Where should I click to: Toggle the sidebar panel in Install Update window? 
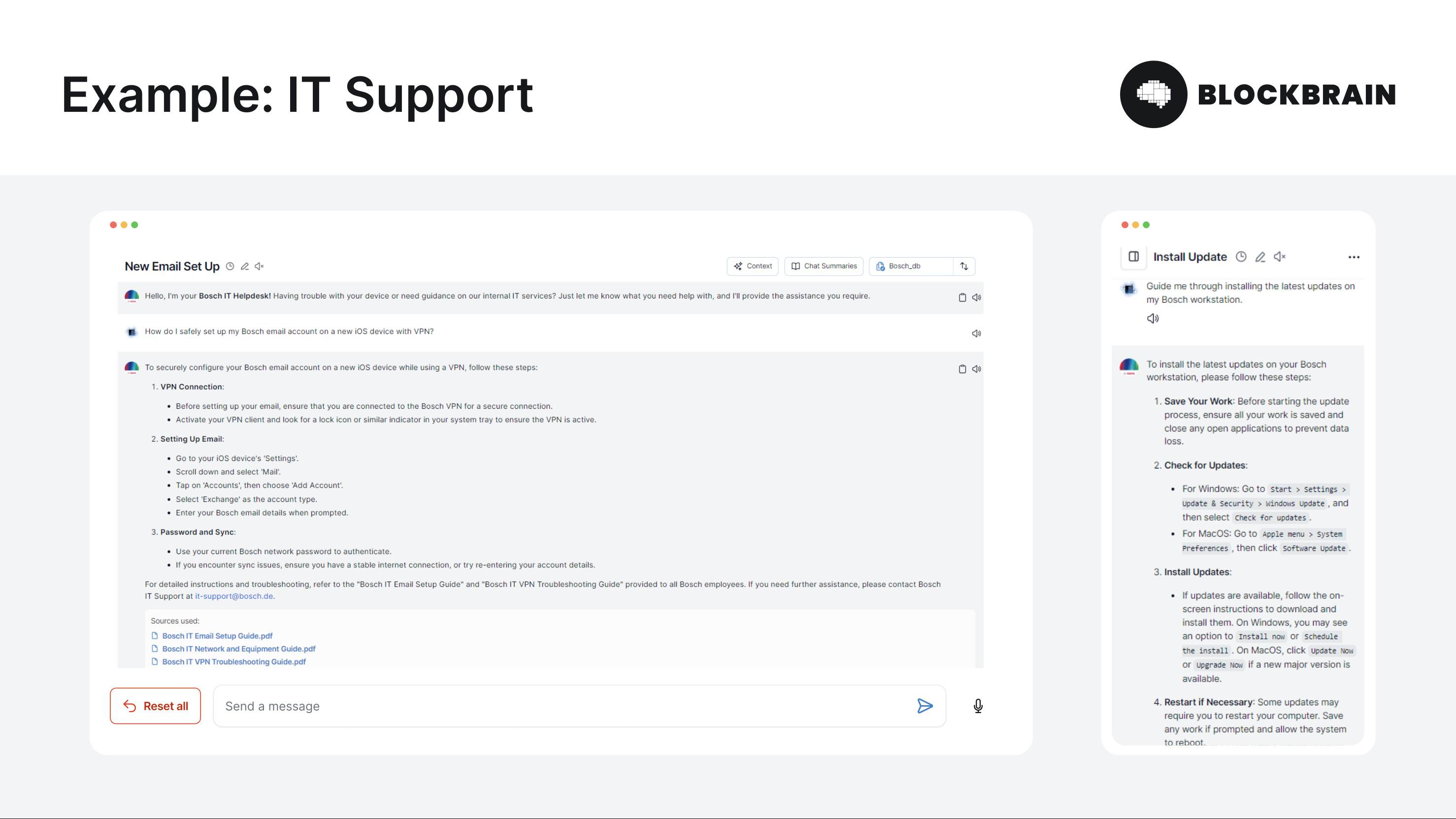point(1133,257)
